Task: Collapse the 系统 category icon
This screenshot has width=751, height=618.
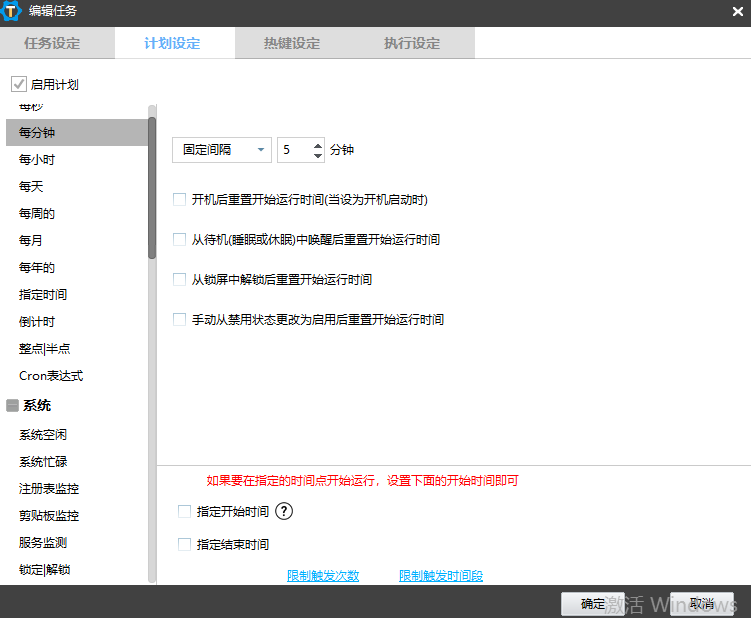Action: [x=13, y=406]
